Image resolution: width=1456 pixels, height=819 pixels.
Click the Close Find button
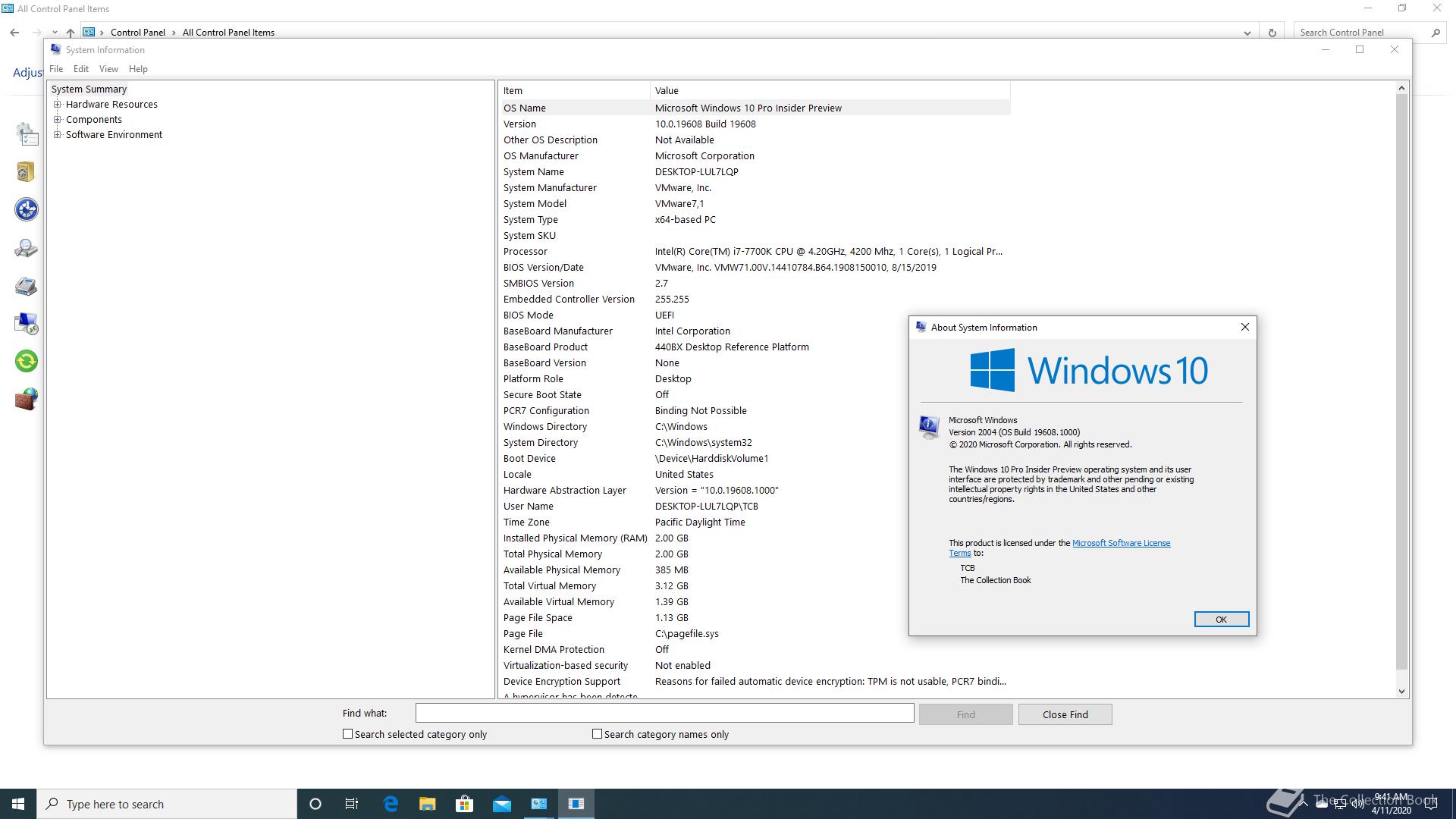click(1065, 714)
